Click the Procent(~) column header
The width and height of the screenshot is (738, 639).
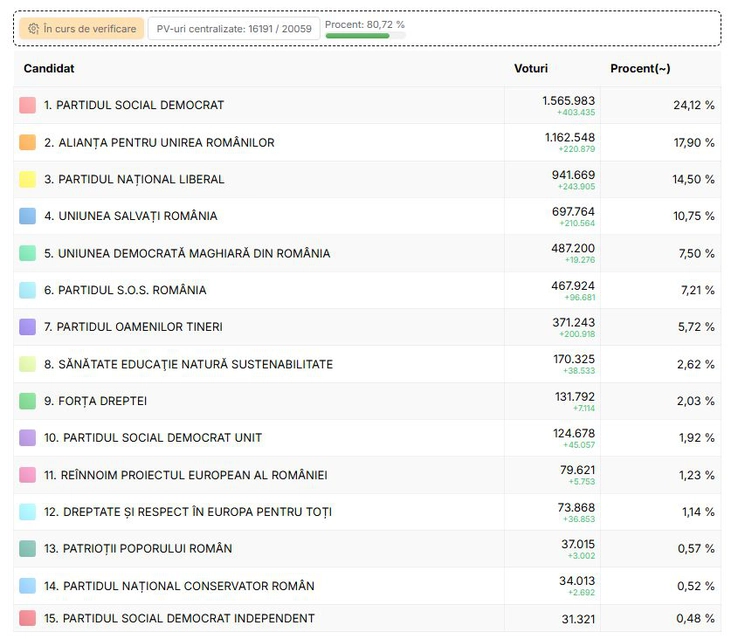coord(640,69)
